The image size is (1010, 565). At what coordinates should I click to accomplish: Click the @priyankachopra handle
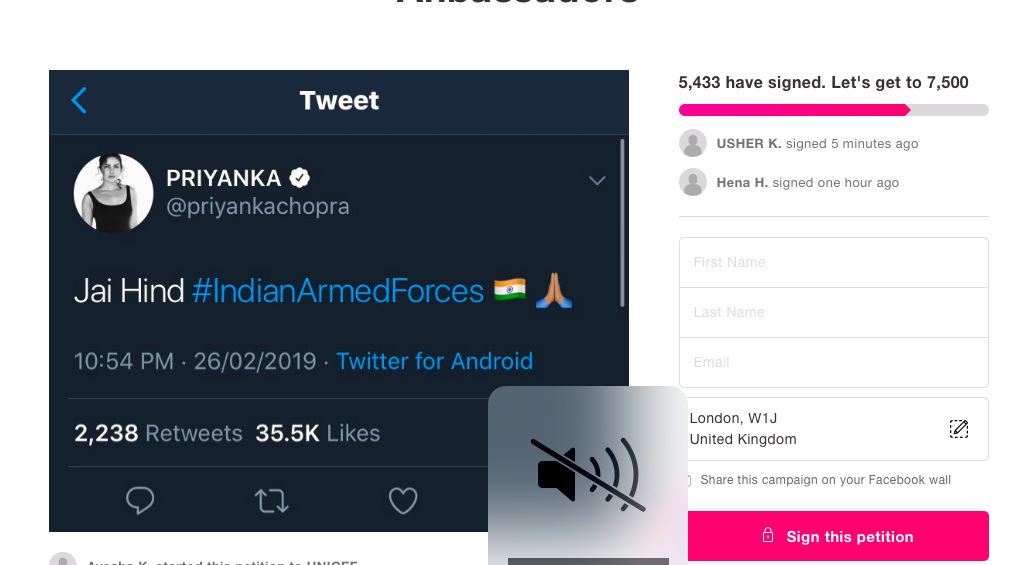257,207
